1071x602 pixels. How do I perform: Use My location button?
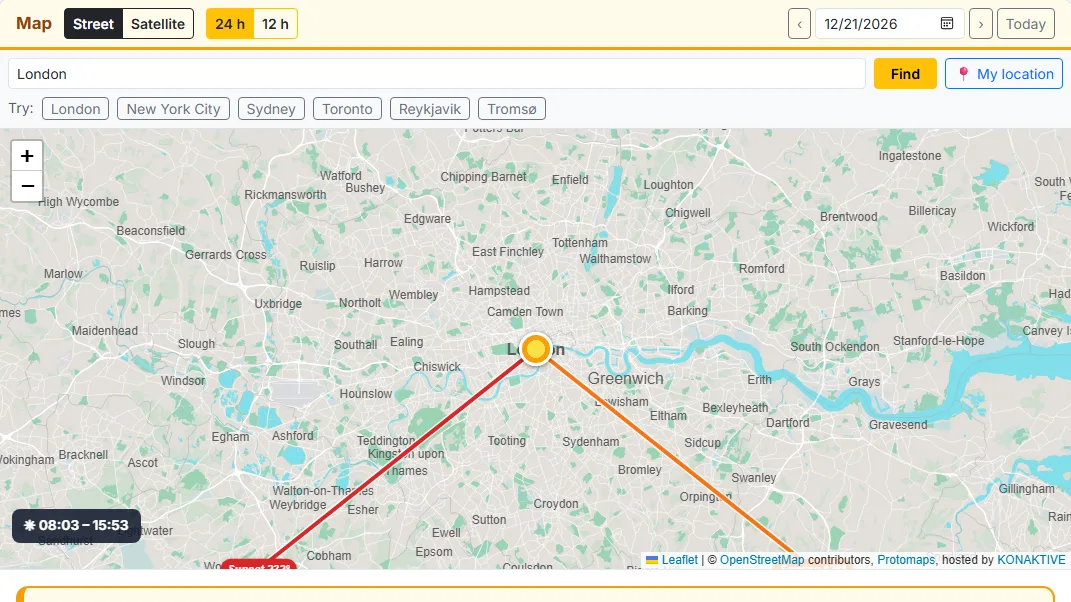[x=1004, y=74]
